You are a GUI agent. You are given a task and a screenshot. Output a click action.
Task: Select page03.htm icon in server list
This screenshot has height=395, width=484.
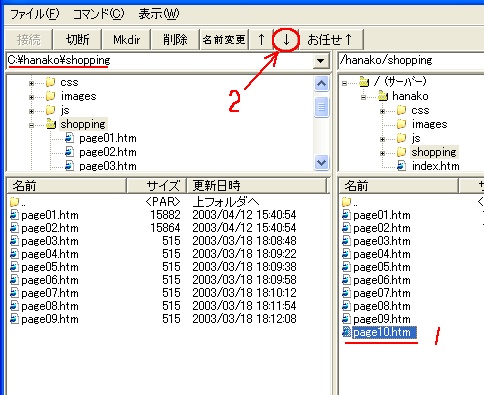pyautogui.click(x=346, y=241)
